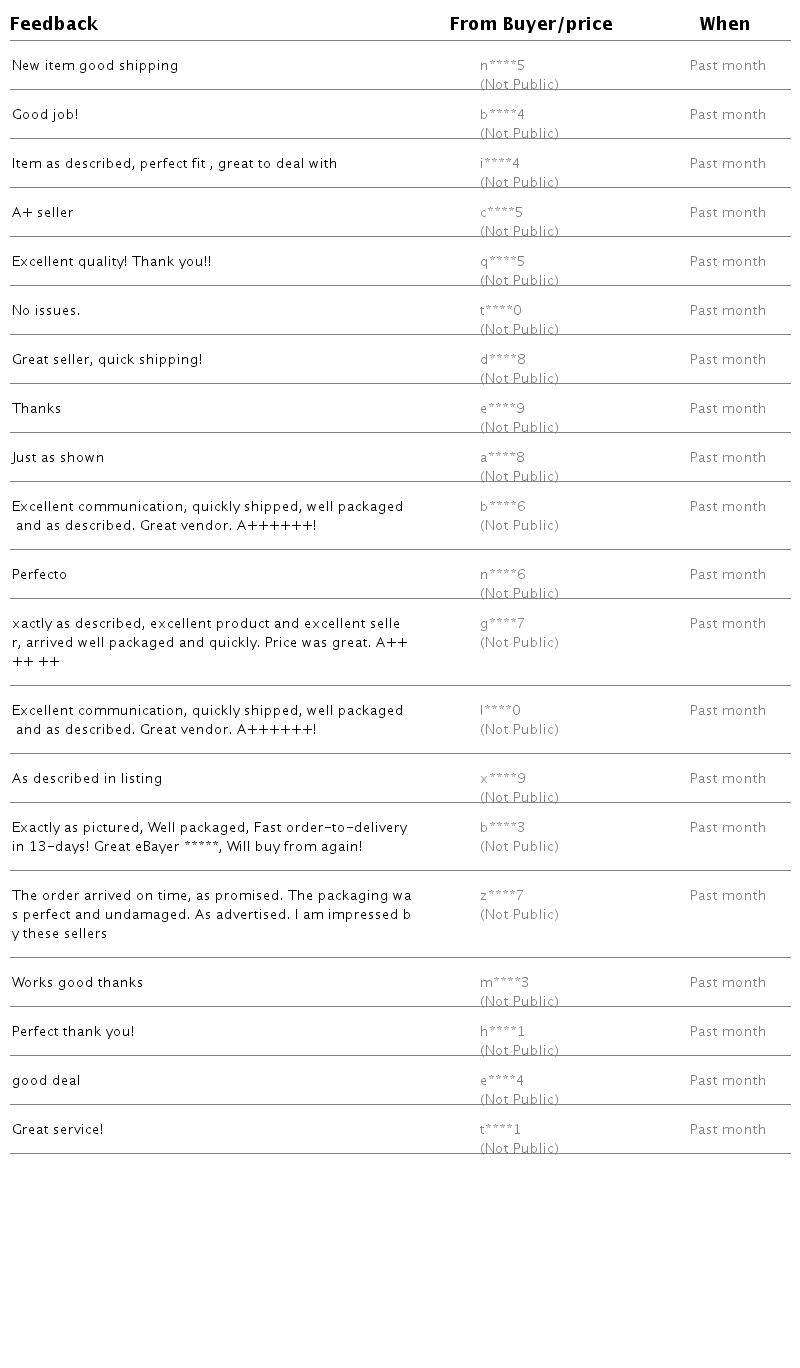Click buyer name z****7

[502, 896]
